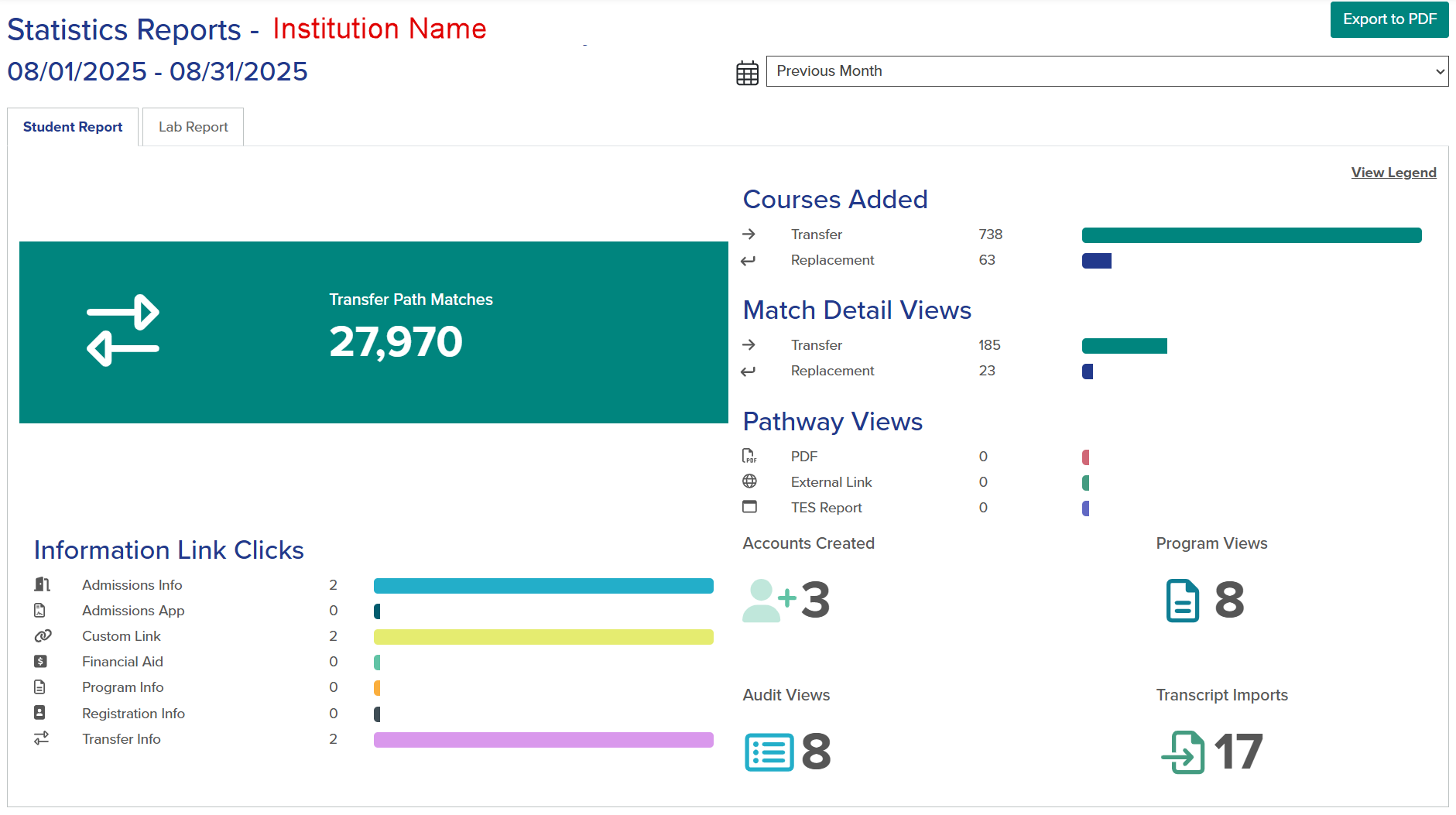The width and height of the screenshot is (1456, 815).
Task: Open the View Legend link
Action: 1393,172
